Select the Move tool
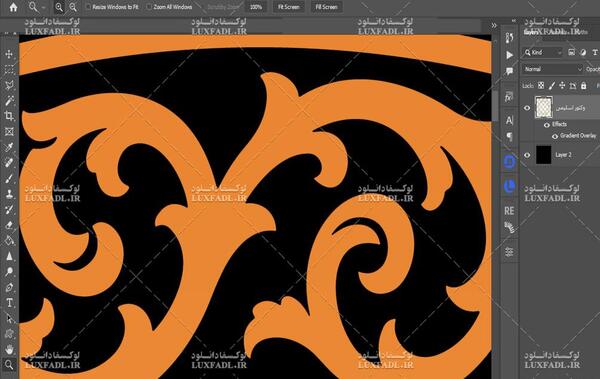 (9, 54)
